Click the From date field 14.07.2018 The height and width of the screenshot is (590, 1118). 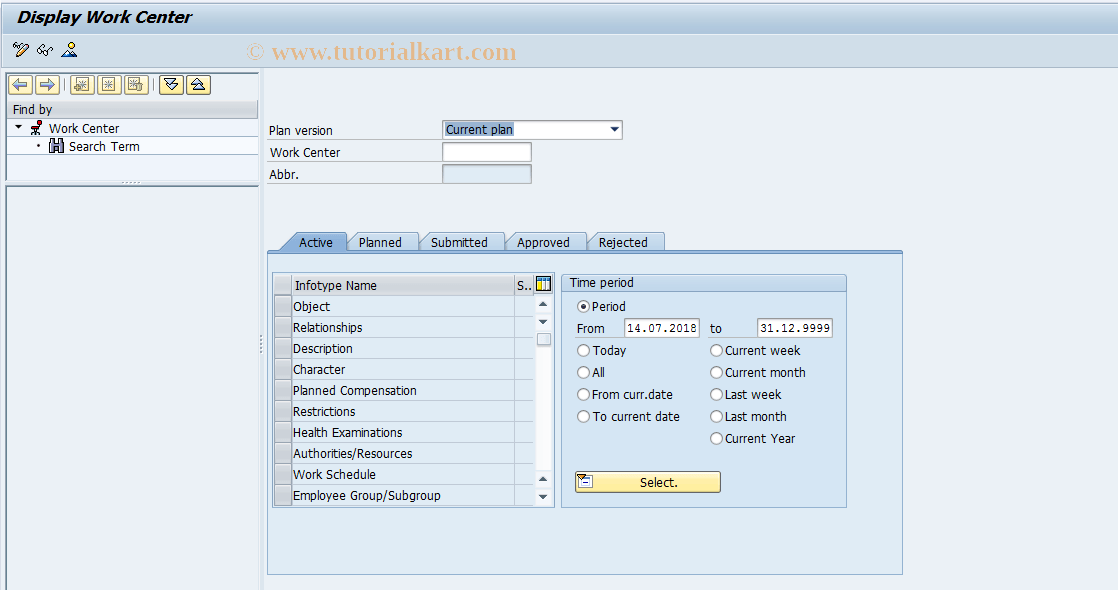tap(662, 328)
